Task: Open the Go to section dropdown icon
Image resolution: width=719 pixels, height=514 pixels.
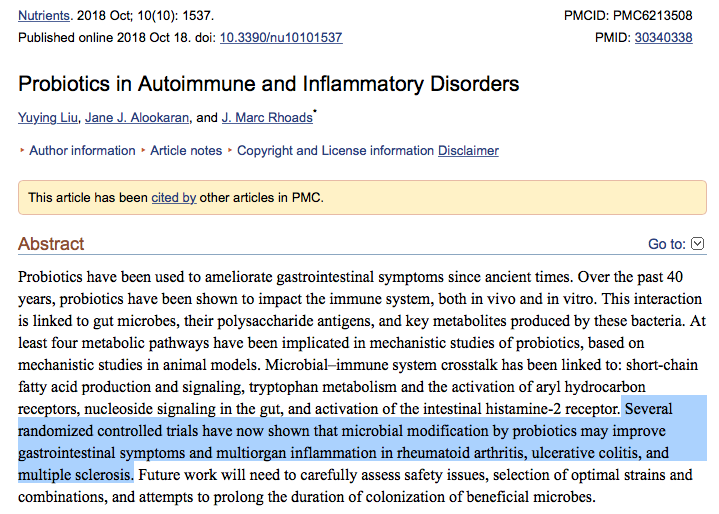Action: pos(698,244)
